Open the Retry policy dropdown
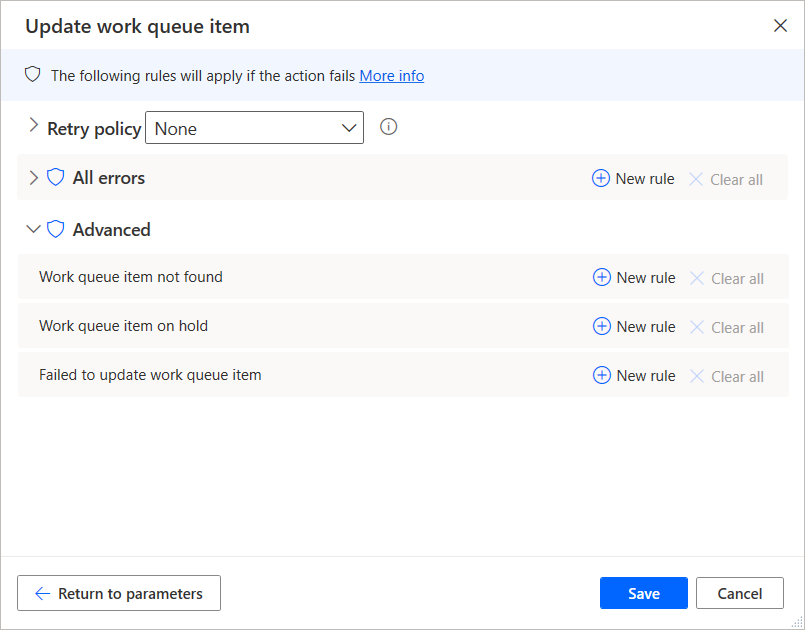805x630 pixels. [x=254, y=128]
